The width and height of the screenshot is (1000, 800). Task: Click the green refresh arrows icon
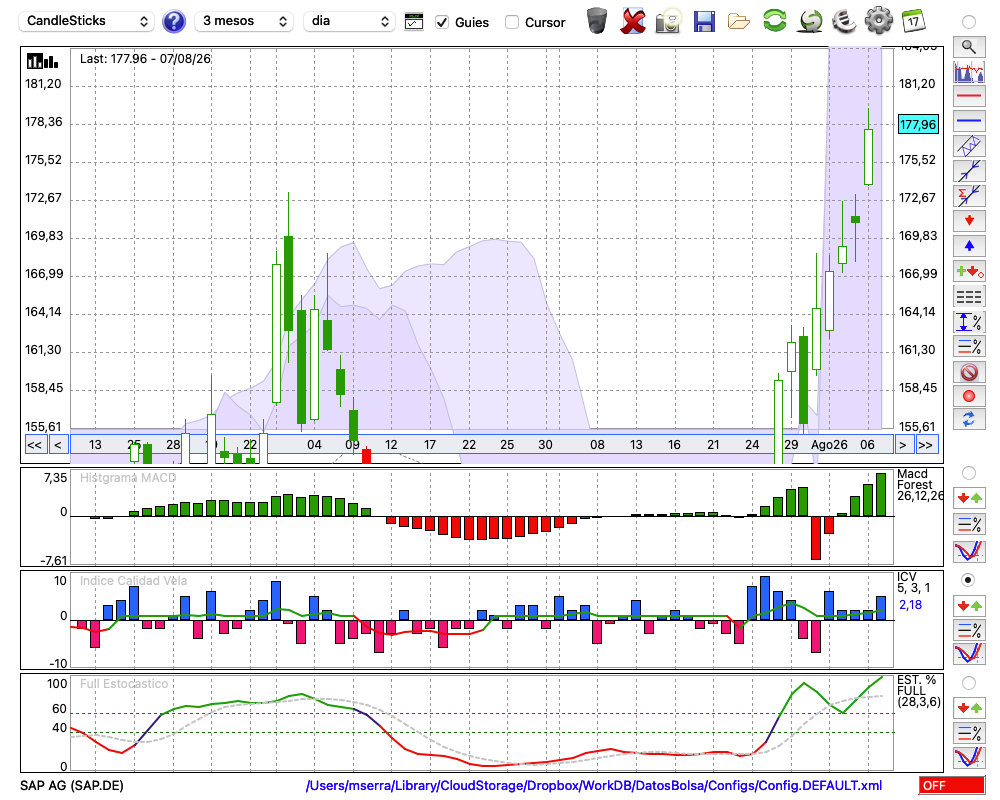(x=774, y=21)
